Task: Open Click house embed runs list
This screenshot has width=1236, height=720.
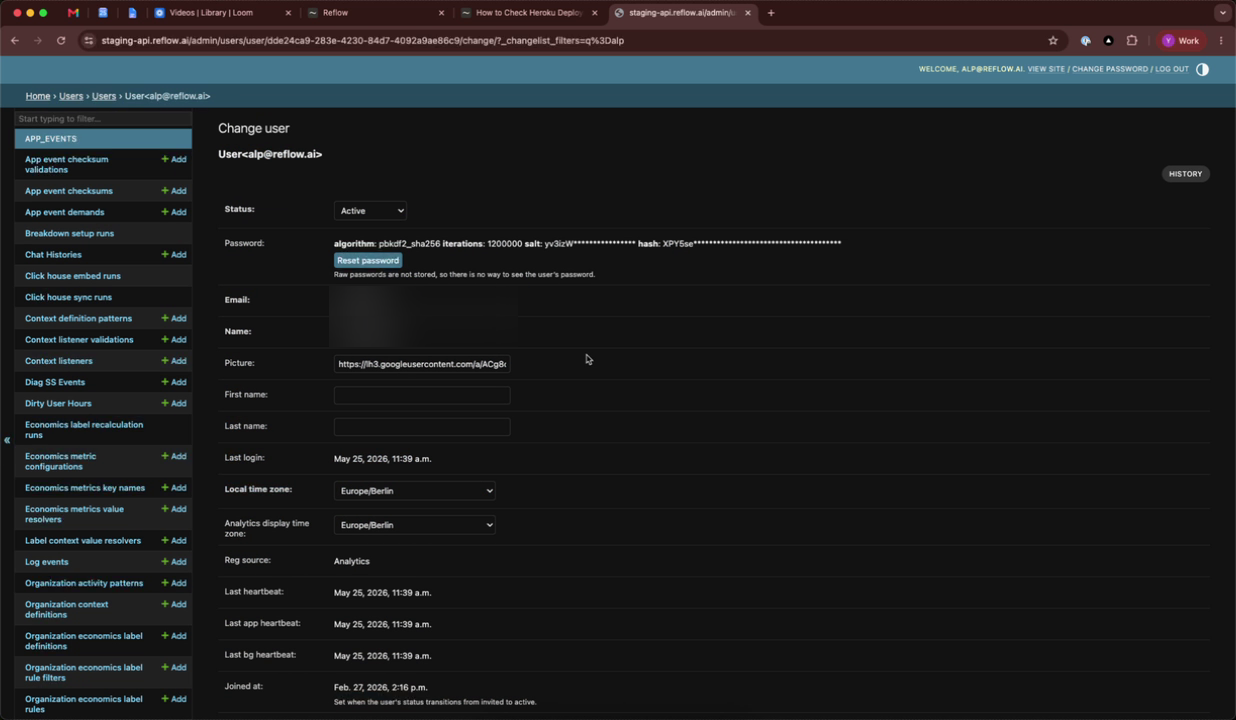Action: click(x=72, y=276)
